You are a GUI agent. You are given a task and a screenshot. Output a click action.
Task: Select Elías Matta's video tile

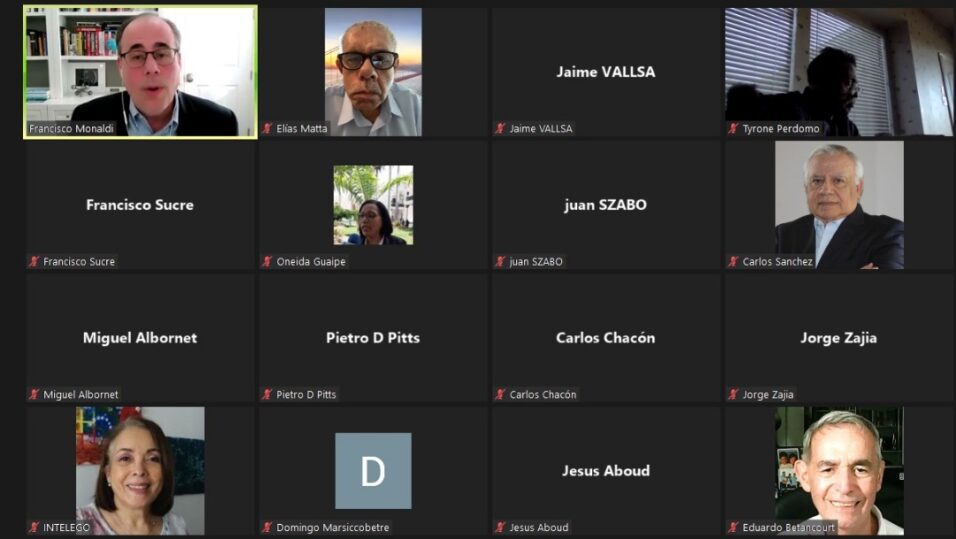[x=373, y=72]
